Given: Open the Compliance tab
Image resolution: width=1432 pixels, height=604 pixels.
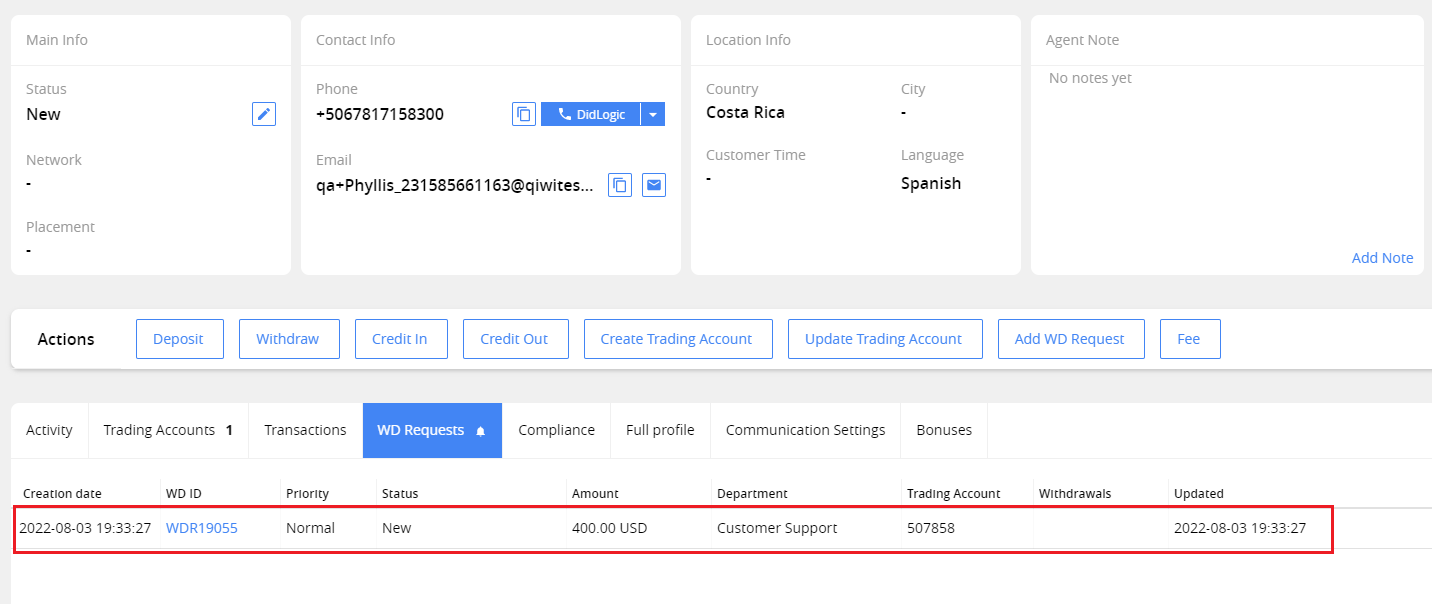Looking at the screenshot, I should pyautogui.click(x=556, y=430).
